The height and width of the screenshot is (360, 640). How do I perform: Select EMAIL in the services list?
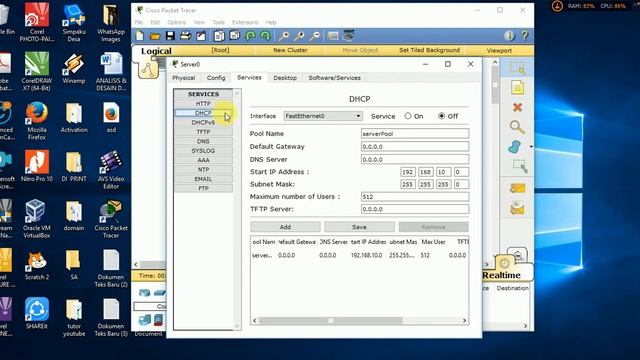tap(203, 179)
